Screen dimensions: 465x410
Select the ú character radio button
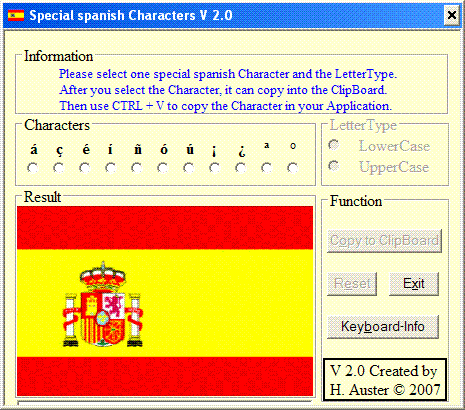[189, 168]
